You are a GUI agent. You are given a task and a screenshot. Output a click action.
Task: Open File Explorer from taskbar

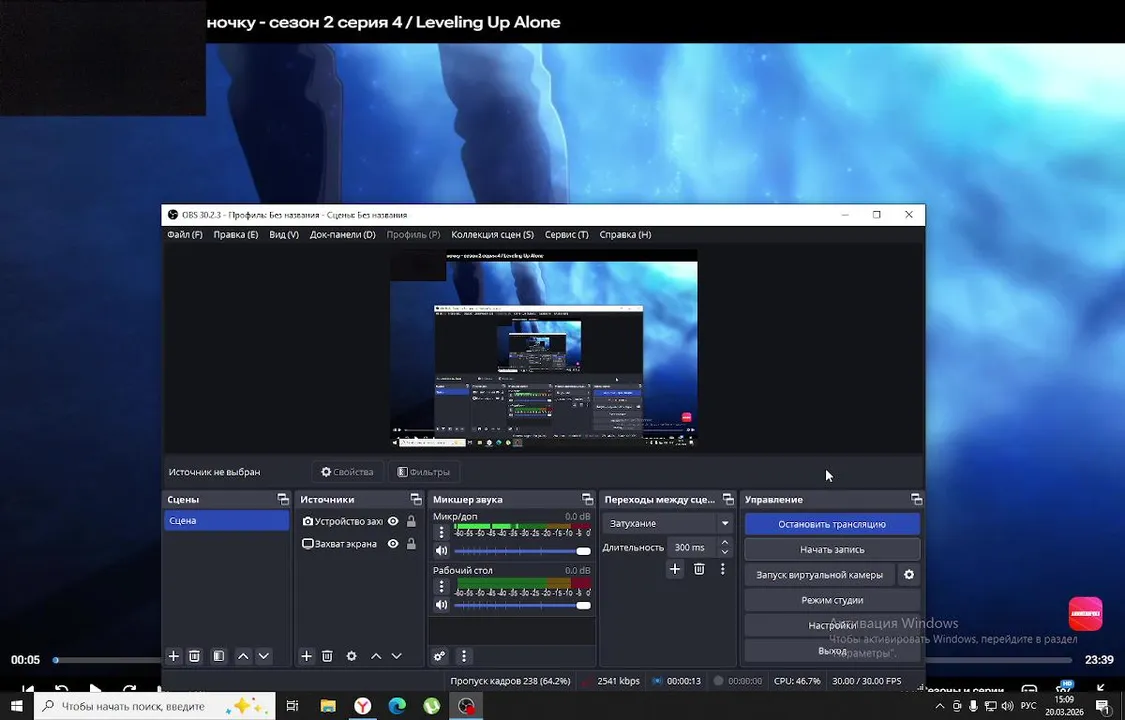(x=328, y=706)
